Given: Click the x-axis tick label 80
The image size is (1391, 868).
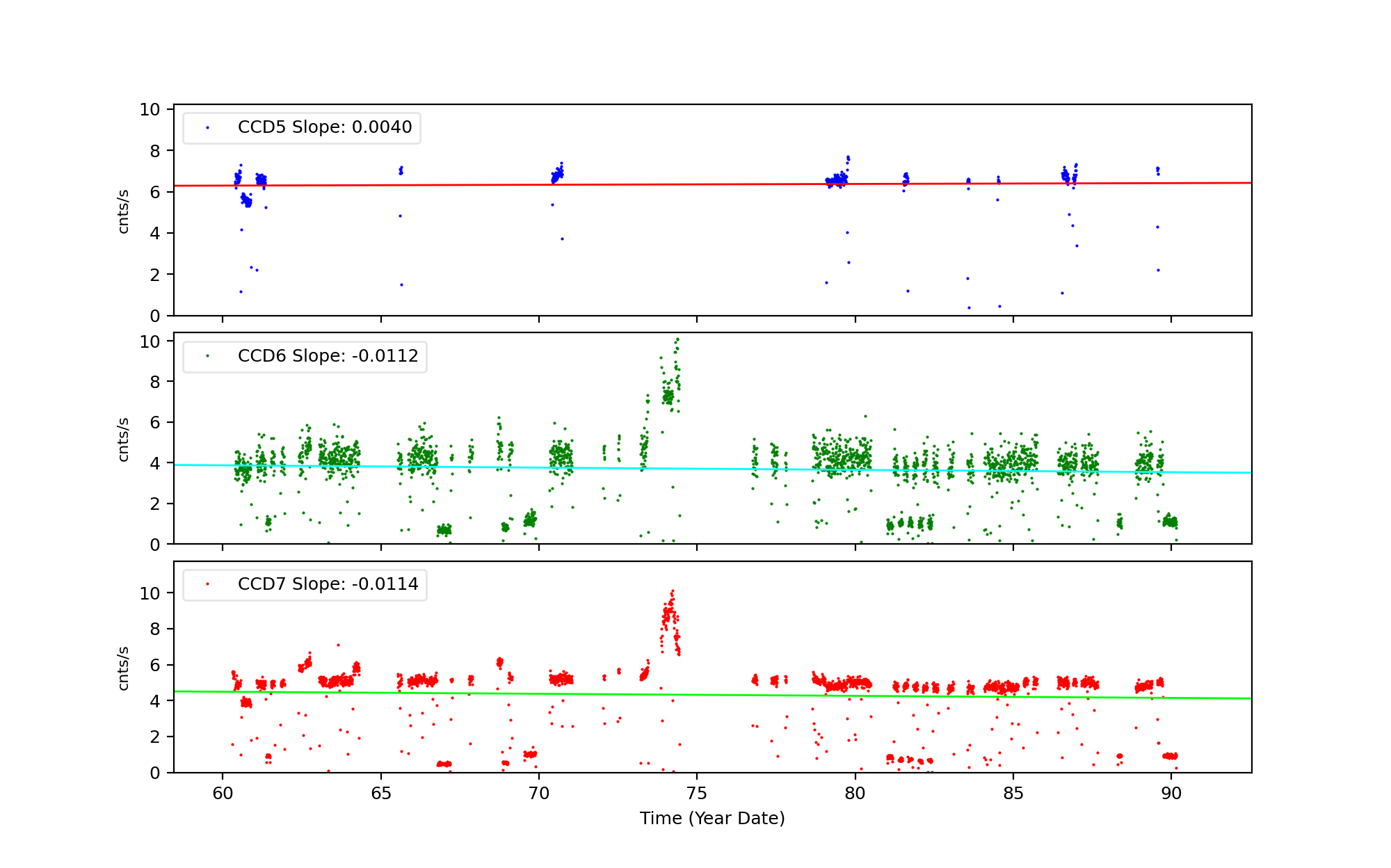Looking at the screenshot, I should click(x=855, y=794).
